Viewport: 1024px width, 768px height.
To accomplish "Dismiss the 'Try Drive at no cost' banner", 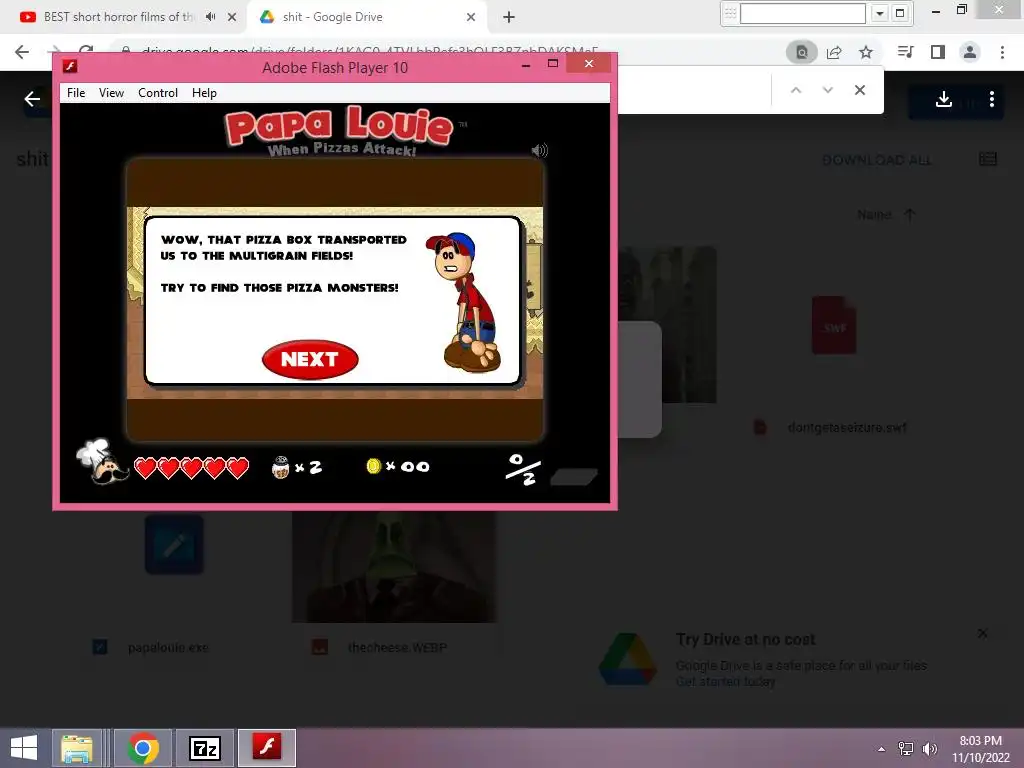I will pos(982,633).
